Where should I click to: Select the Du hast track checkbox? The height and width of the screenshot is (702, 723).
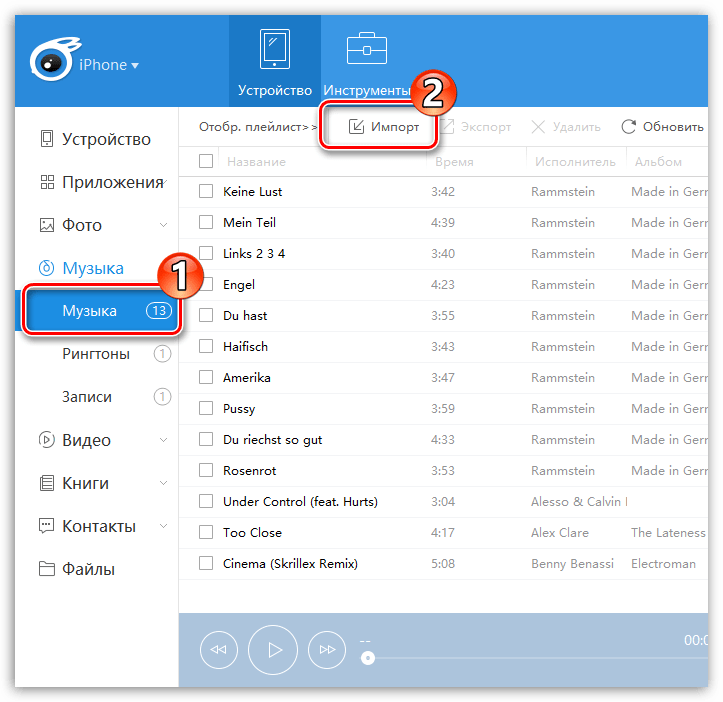[x=206, y=315]
